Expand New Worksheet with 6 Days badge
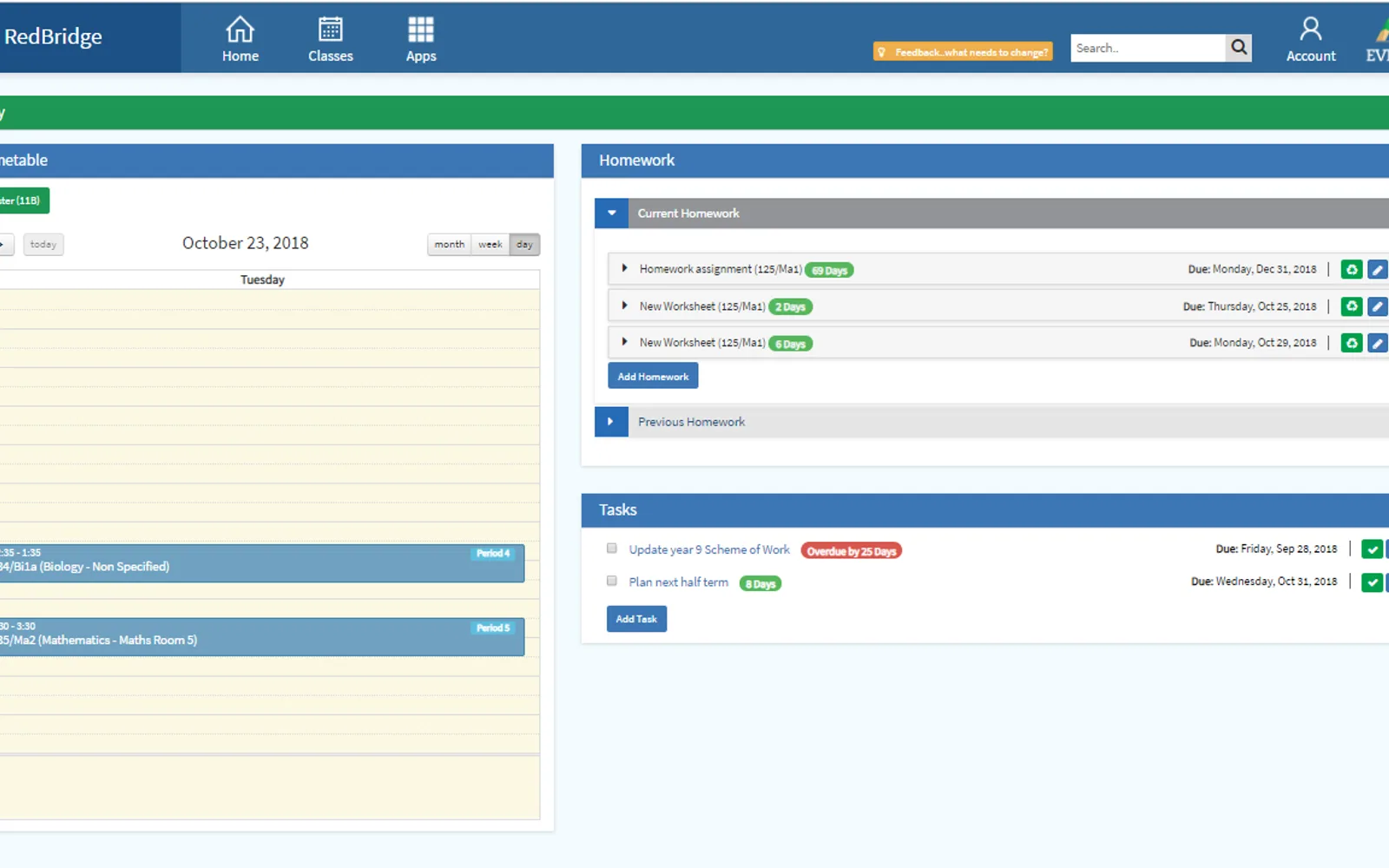This screenshot has height=868, width=1389. pyautogui.click(x=624, y=343)
